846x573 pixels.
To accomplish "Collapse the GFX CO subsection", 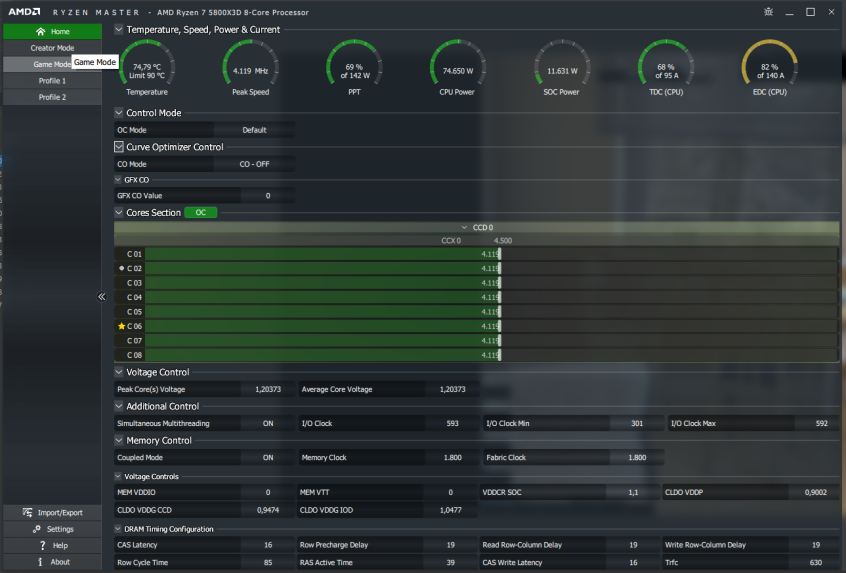I will [x=118, y=180].
